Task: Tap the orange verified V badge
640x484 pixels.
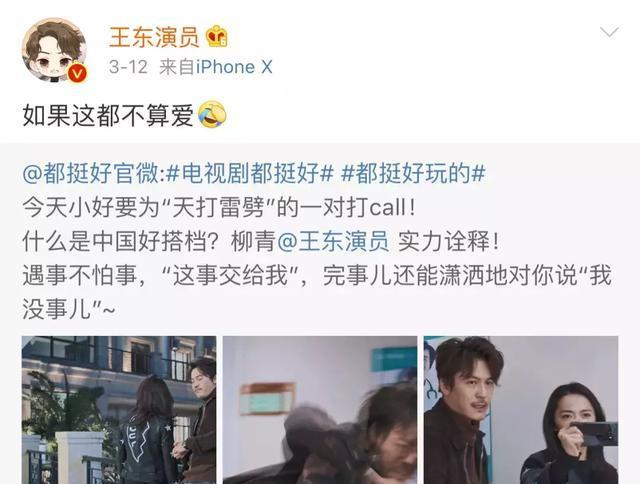Action: pyautogui.click(x=77, y=73)
